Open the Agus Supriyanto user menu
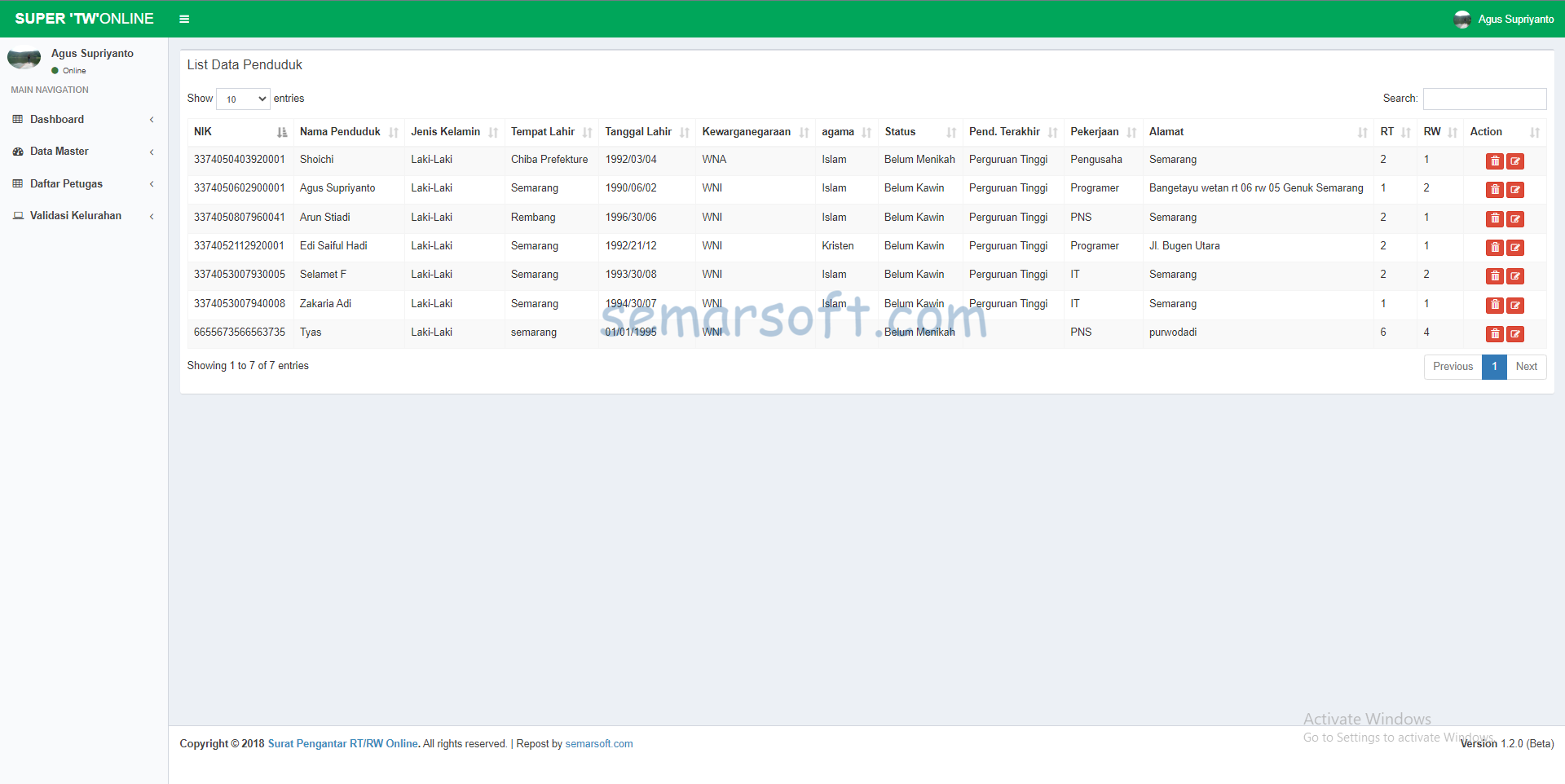 click(x=1504, y=19)
